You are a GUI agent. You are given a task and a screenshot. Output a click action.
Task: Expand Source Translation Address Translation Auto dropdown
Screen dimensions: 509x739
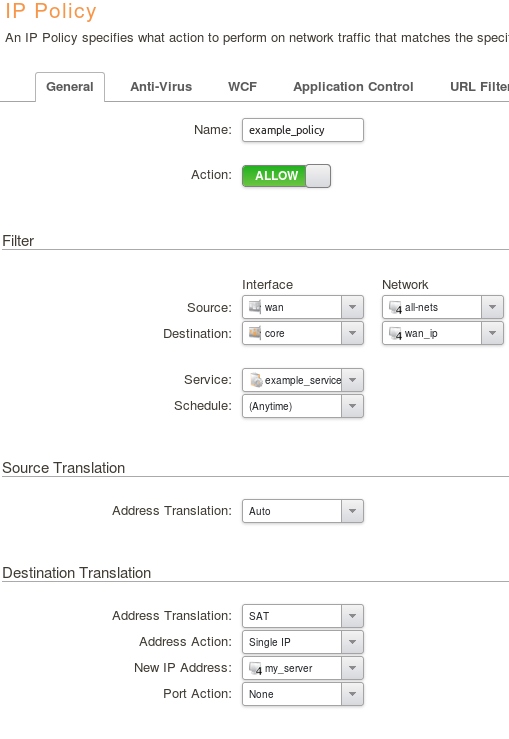tap(353, 511)
